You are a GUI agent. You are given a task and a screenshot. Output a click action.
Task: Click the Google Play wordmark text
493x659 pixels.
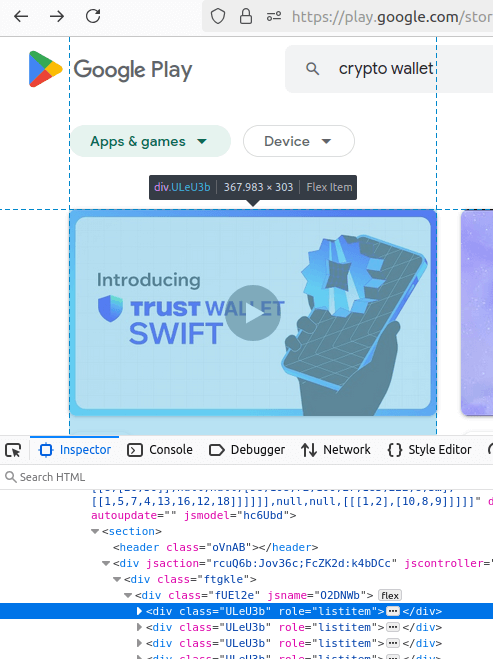click(133, 70)
